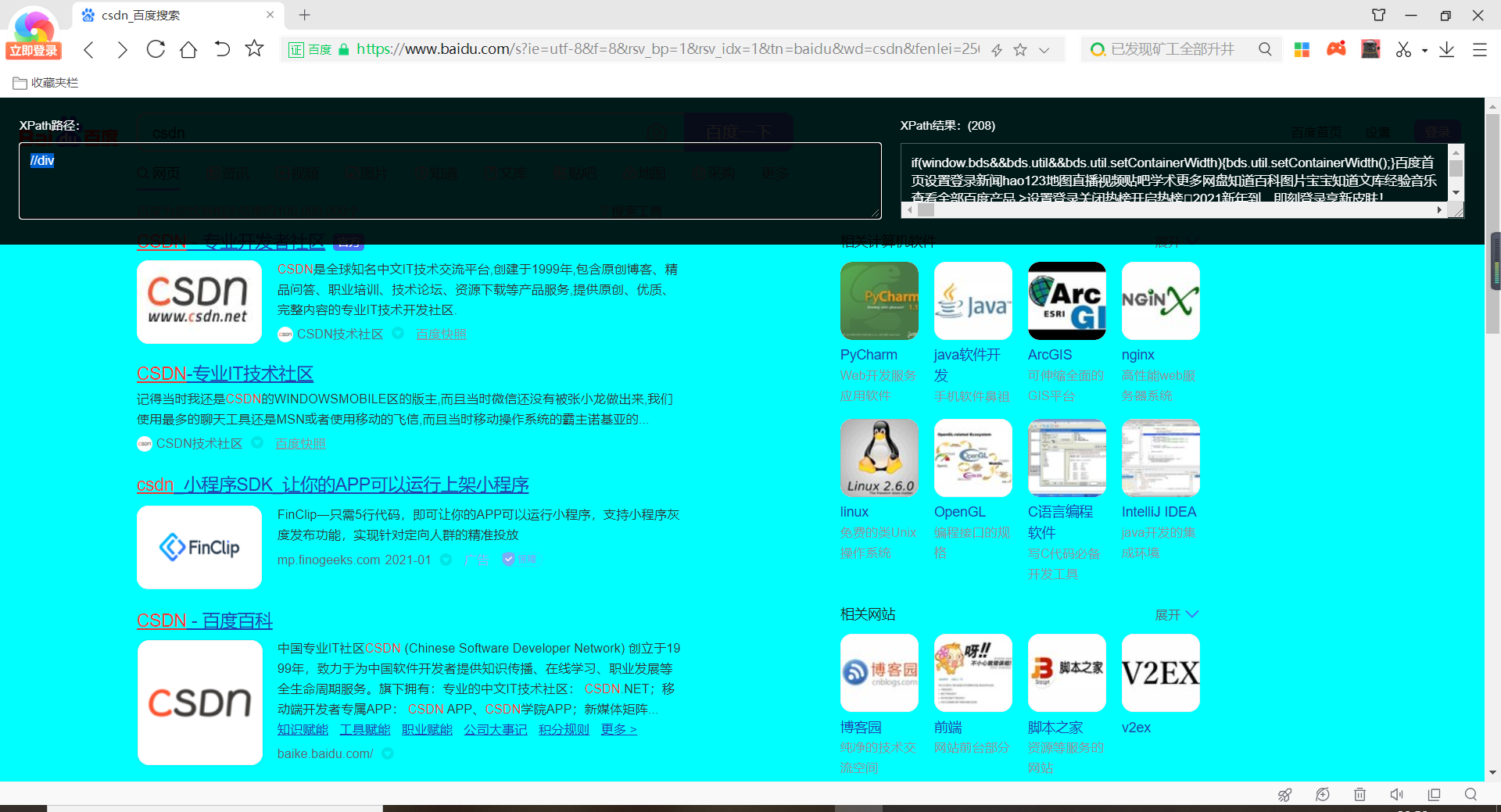The height and width of the screenshot is (812, 1501).
Task: Click the trash clear-traces icon in status bar
Action: click(x=1359, y=795)
